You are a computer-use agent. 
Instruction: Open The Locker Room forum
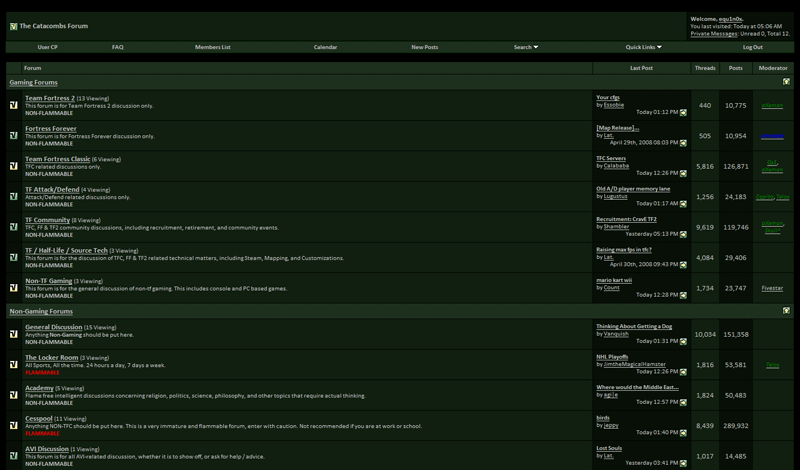(x=52, y=358)
